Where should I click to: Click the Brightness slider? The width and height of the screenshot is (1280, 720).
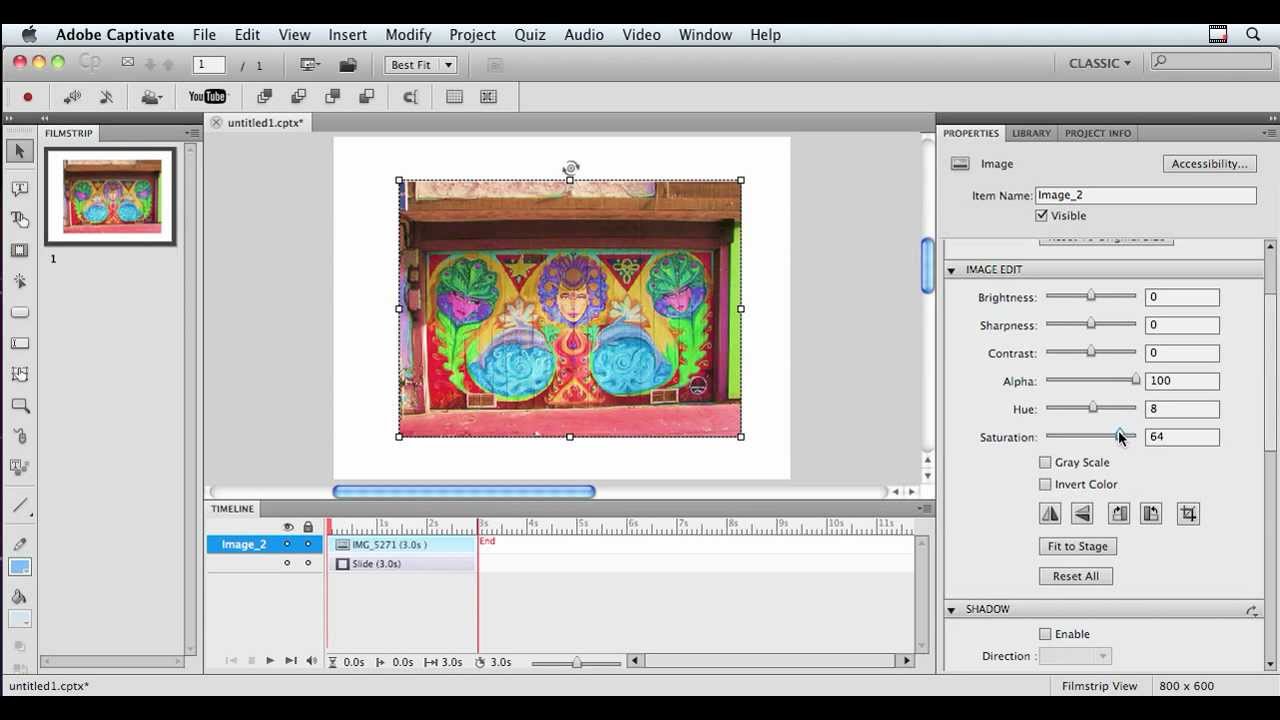1091,296
